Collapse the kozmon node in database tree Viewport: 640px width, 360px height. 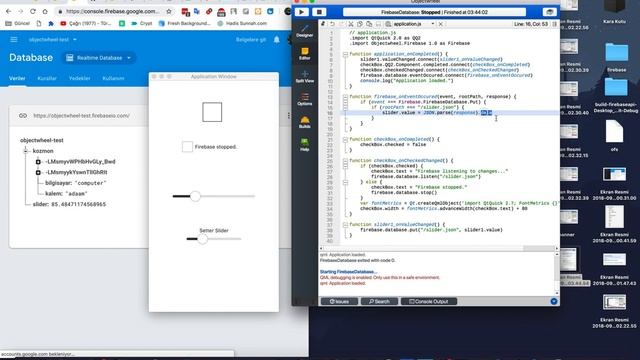point(26,151)
